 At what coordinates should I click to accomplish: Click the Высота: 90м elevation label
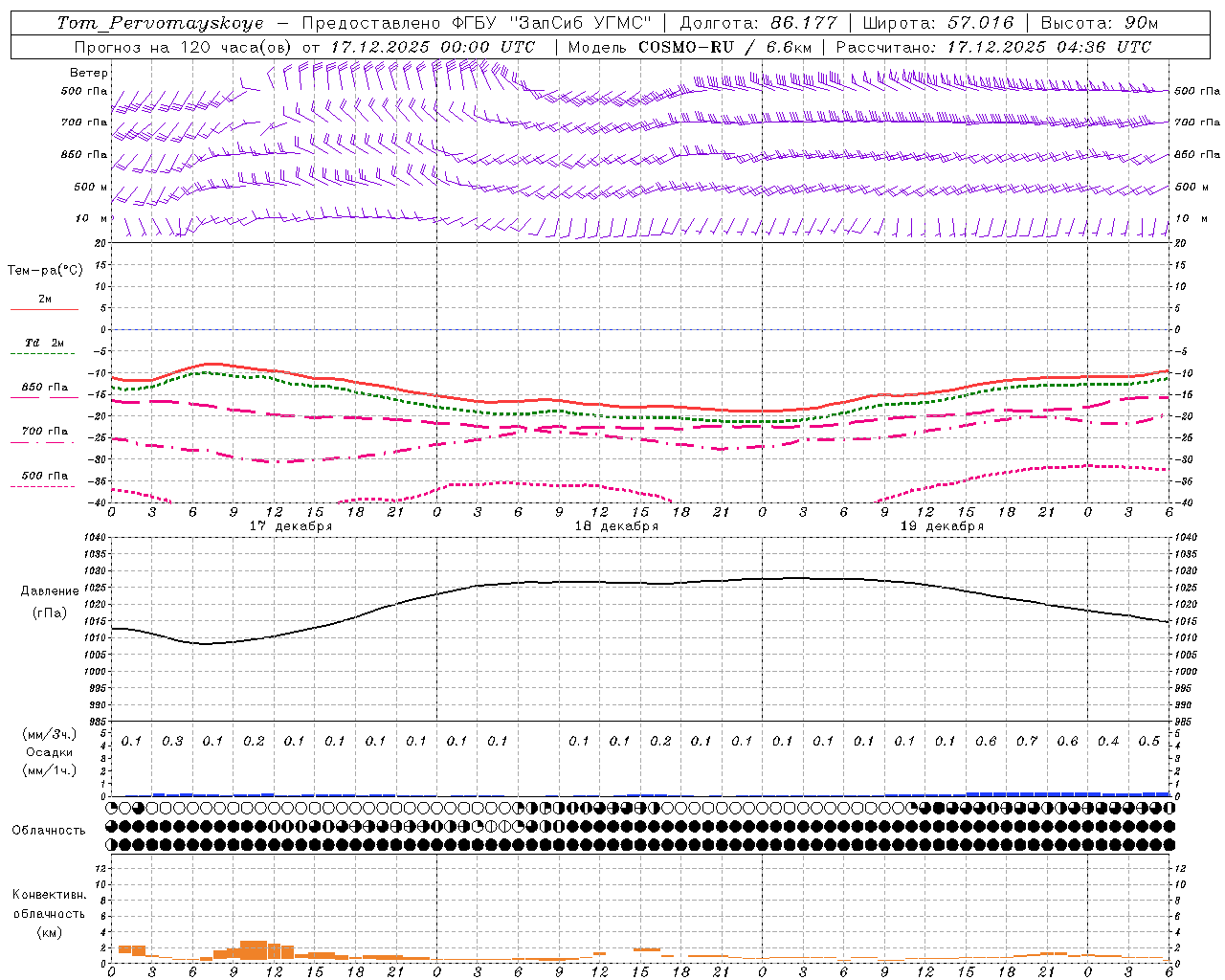[x=1099, y=23]
